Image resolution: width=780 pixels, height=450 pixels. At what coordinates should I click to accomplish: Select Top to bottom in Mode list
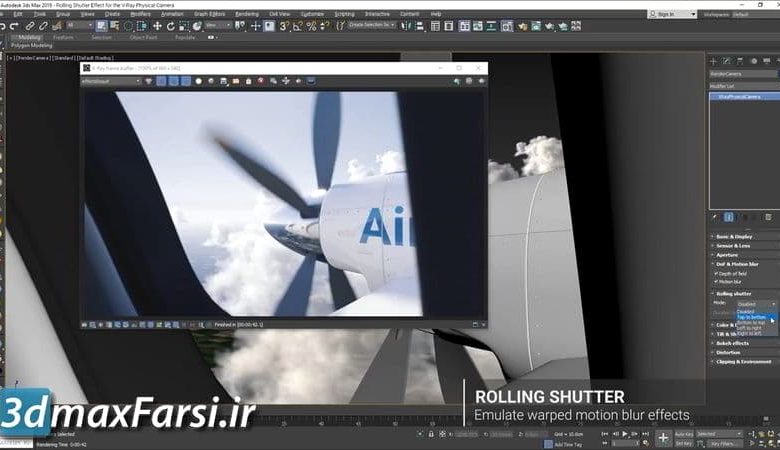[x=756, y=317]
